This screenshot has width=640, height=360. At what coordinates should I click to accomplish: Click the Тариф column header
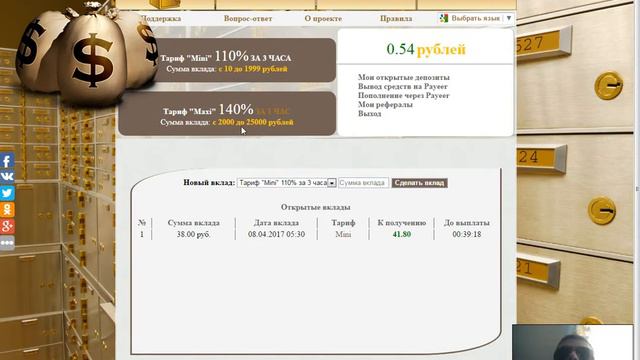point(343,223)
